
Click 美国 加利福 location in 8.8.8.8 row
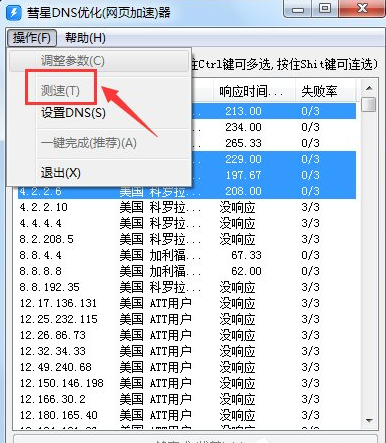pyautogui.click(x=160, y=271)
